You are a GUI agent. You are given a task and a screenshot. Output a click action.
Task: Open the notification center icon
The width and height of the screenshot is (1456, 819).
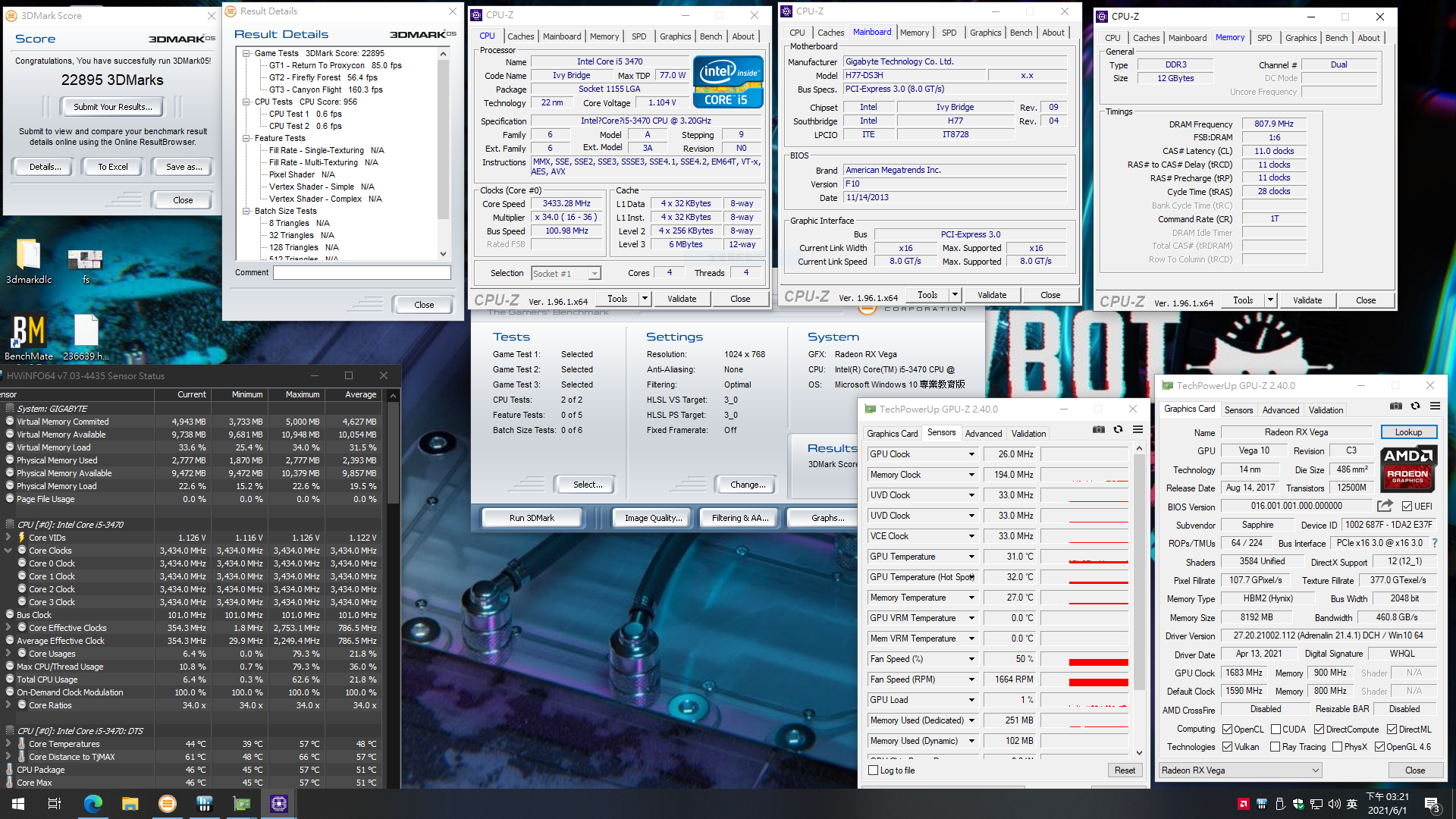click(1432, 804)
